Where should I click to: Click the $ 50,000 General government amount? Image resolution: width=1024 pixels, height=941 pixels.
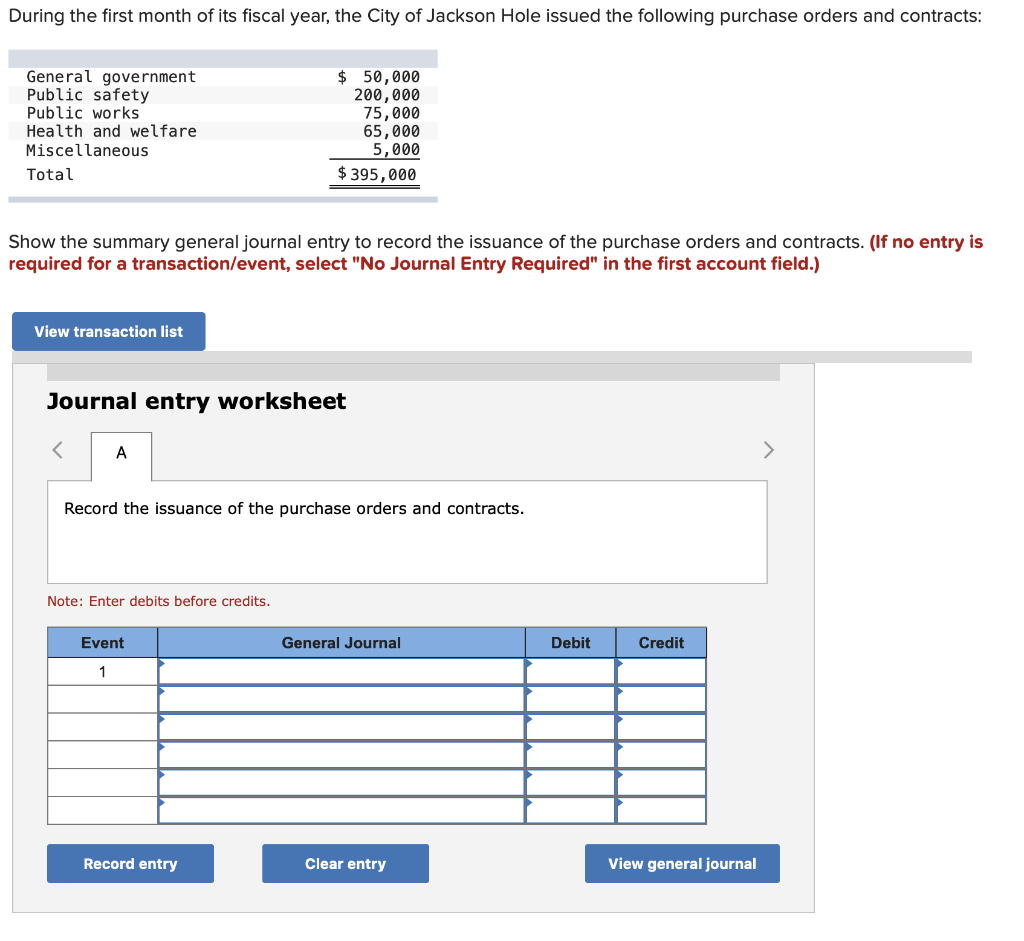379,77
